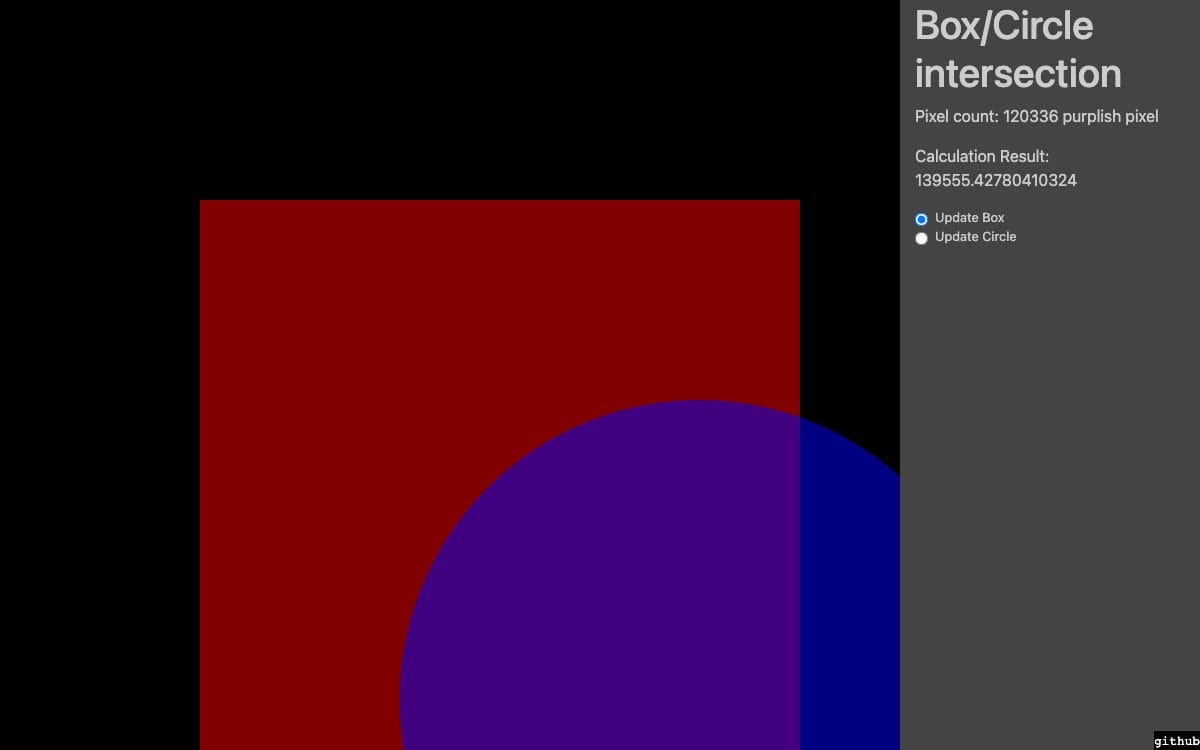Image resolution: width=1200 pixels, height=750 pixels.
Task: Click the value 139555.42780410324
Action: 996,181
